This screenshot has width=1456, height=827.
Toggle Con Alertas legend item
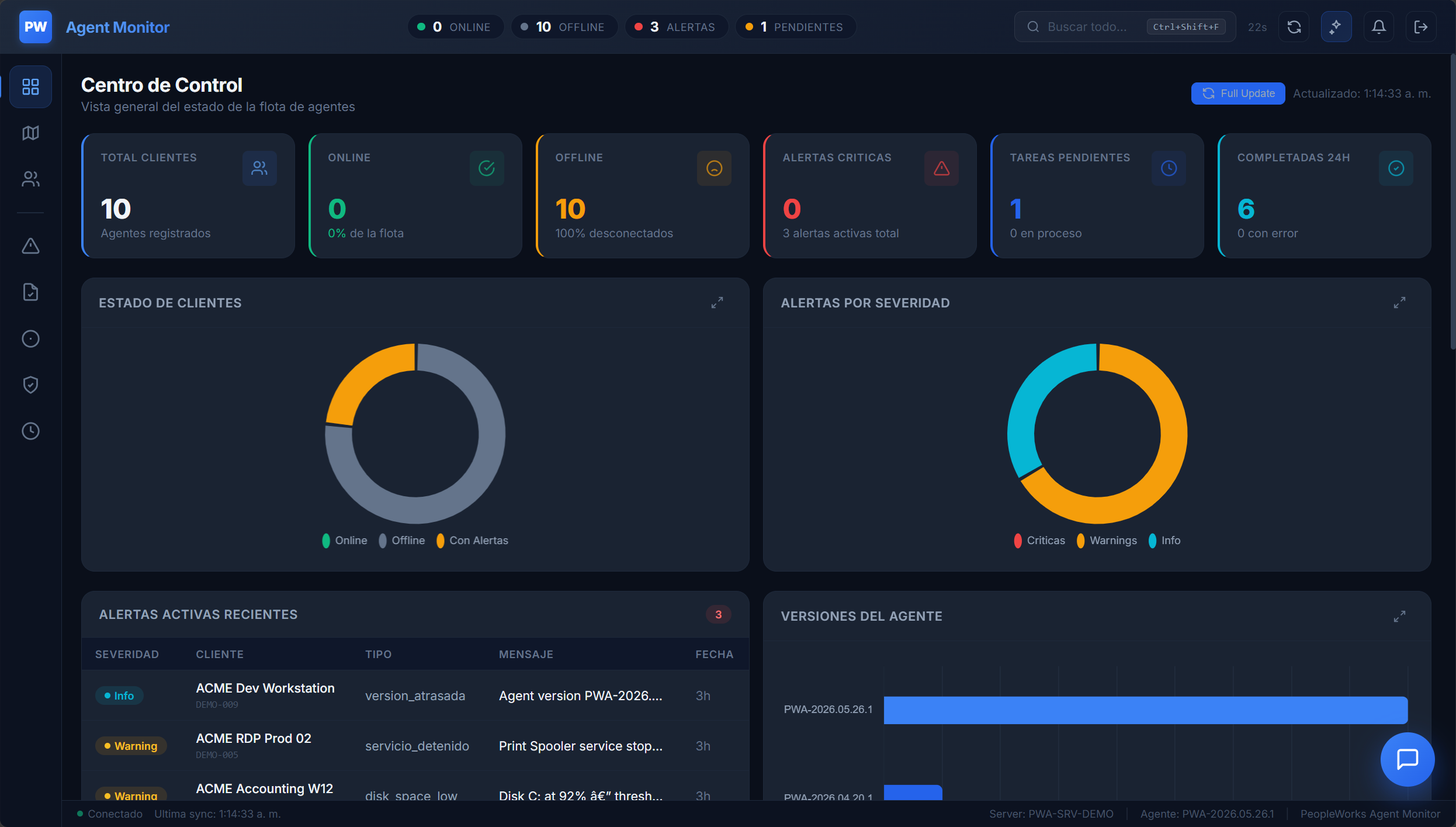pyautogui.click(x=472, y=541)
